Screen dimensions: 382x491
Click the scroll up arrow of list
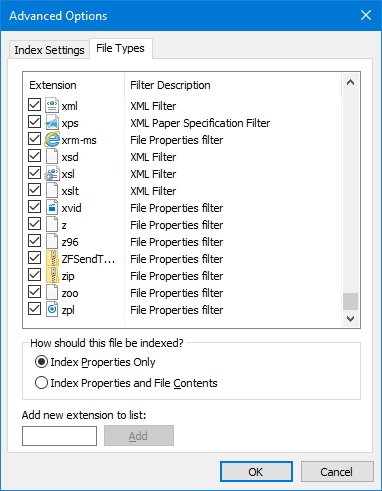point(350,82)
